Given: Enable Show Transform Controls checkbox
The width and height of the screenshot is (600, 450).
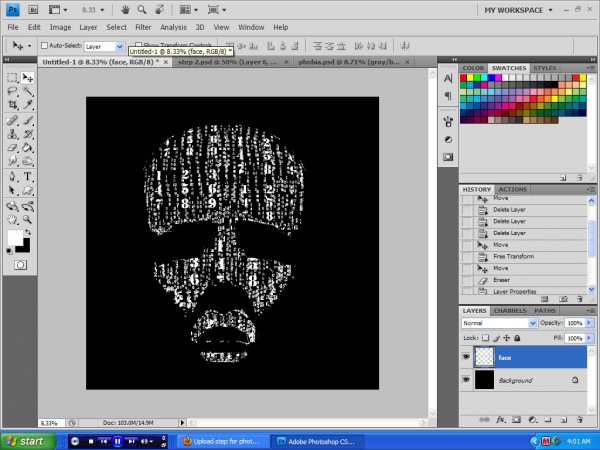Looking at the screenshot, I should click(x=139, y=45).
